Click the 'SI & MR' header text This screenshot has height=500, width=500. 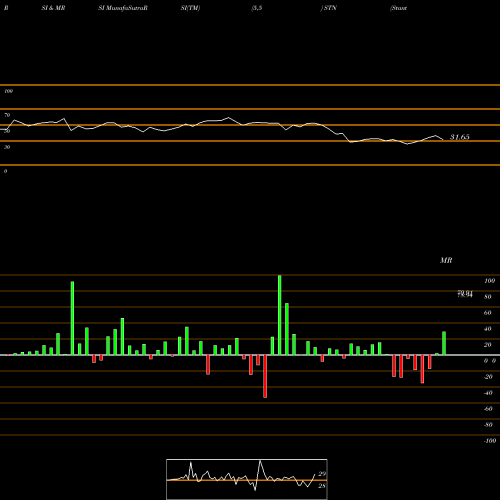pyautogui.click(x=53, y=8)
